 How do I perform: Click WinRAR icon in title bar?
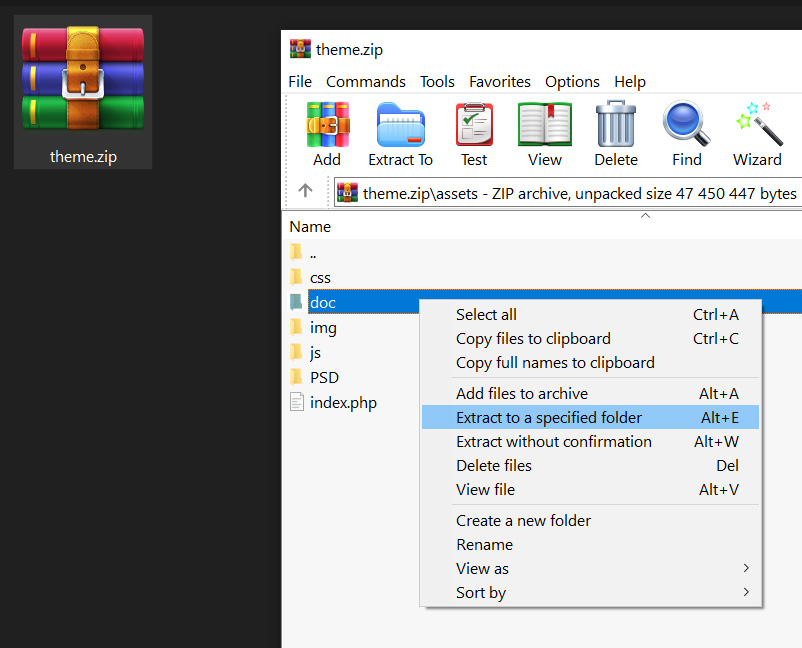point(300,49)
